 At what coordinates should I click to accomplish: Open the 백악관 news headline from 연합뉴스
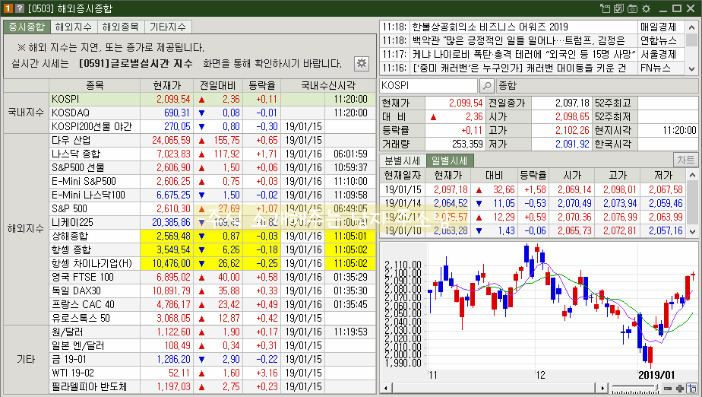(518, 41)
